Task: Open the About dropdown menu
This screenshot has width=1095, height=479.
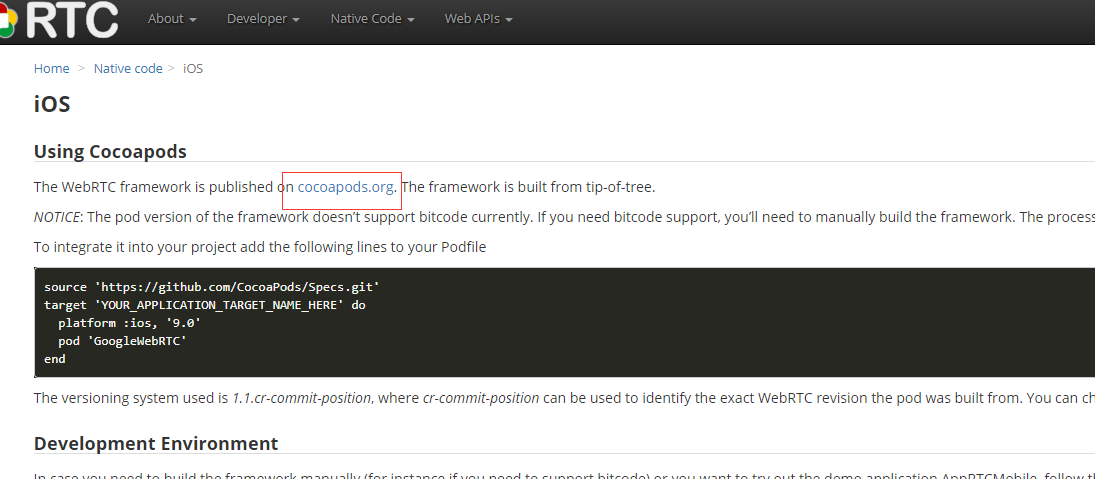Action: [x=172, y=19]
